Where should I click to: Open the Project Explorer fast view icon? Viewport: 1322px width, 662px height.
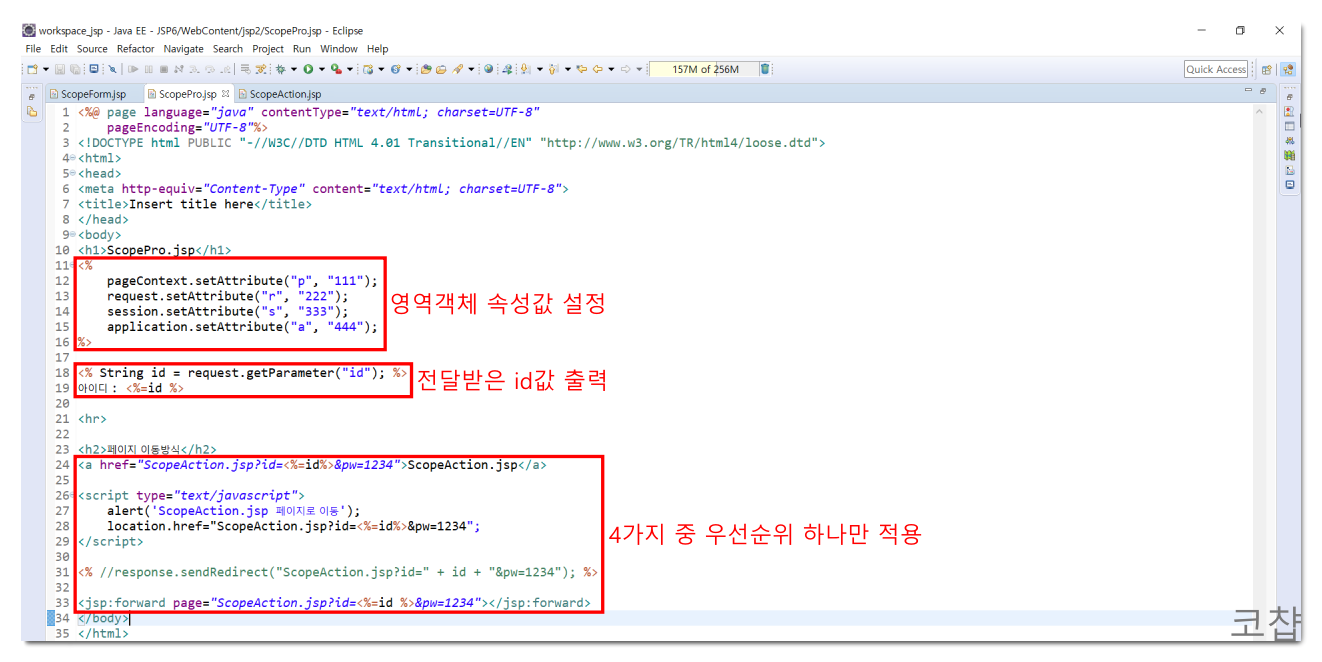(x=32, y=112)
